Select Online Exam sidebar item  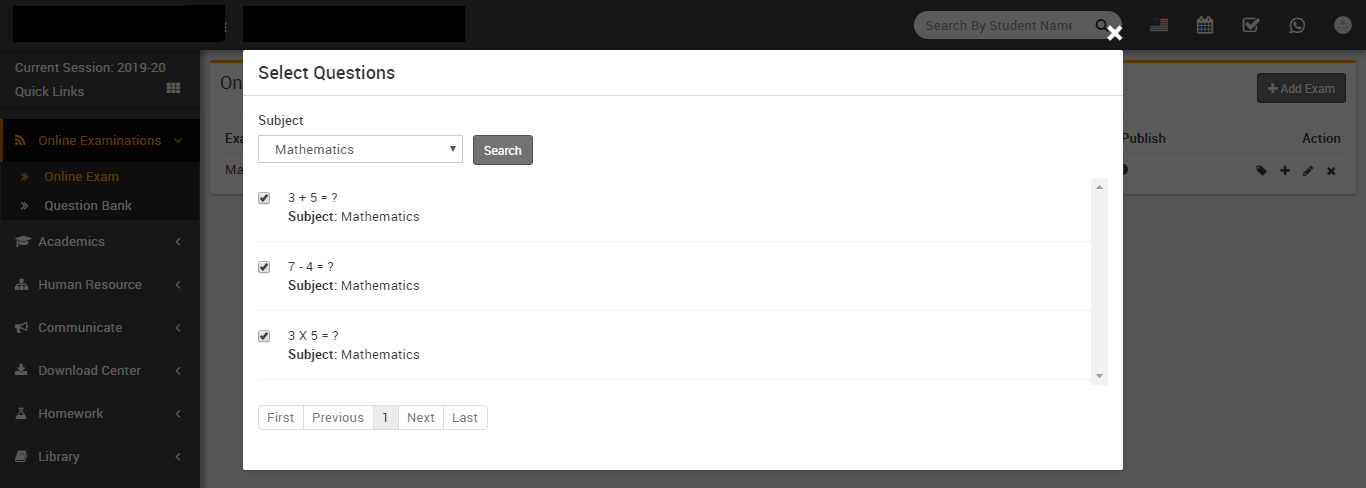tap(81, 176)
